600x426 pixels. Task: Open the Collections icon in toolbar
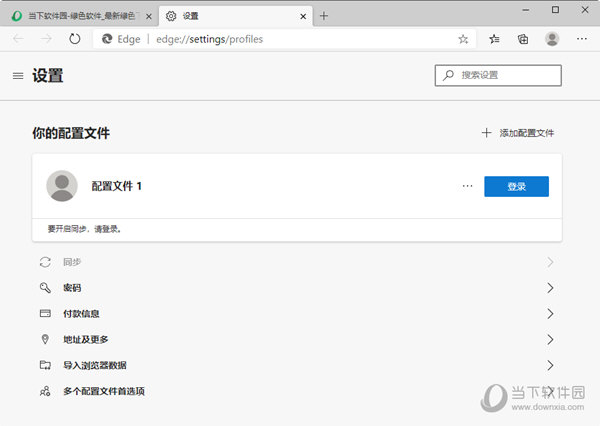click(523, 39)
